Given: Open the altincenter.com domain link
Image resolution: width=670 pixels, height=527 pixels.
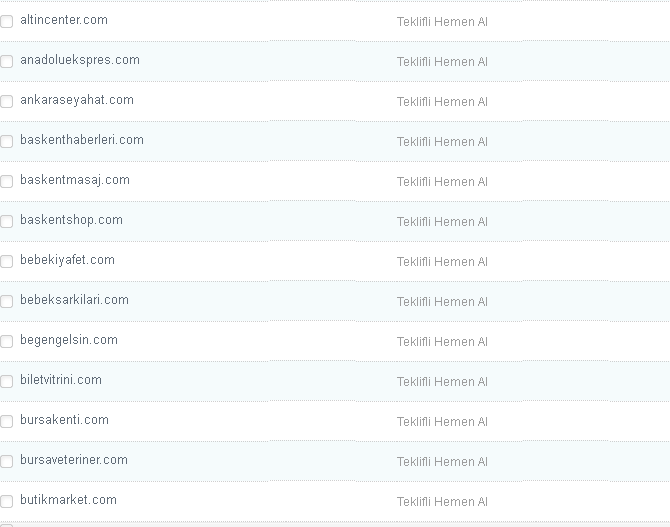Looking at the screenshot, I should click(x=64, y=20).
